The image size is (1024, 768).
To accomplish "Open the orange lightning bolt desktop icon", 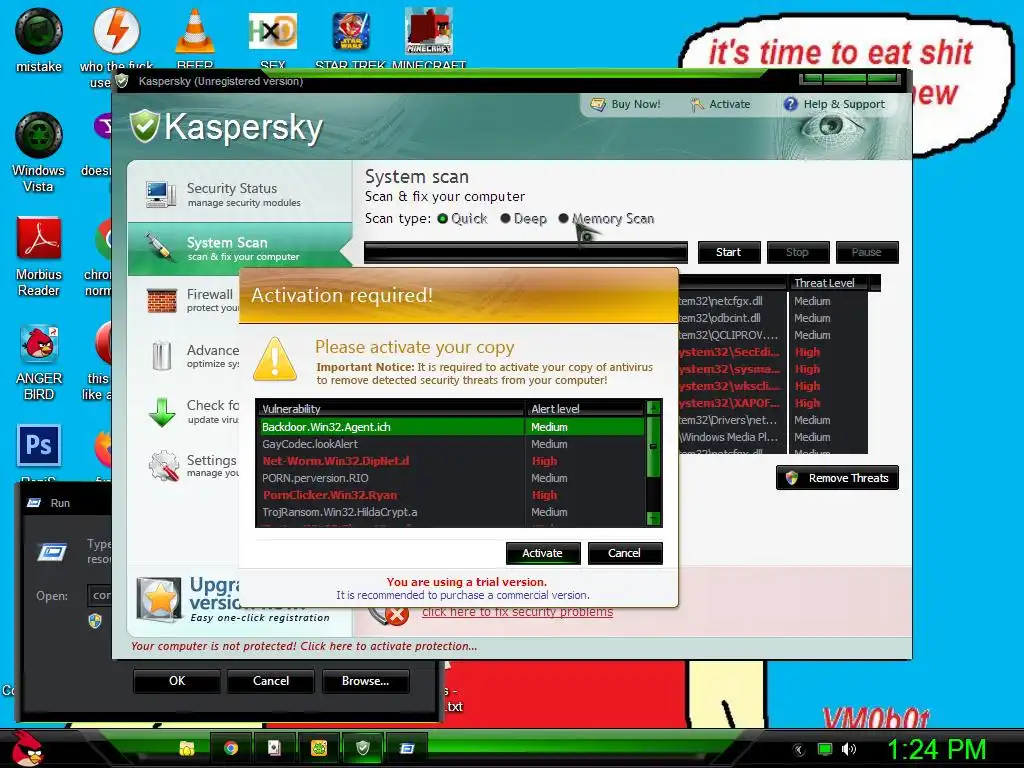I will coord(116,31).
